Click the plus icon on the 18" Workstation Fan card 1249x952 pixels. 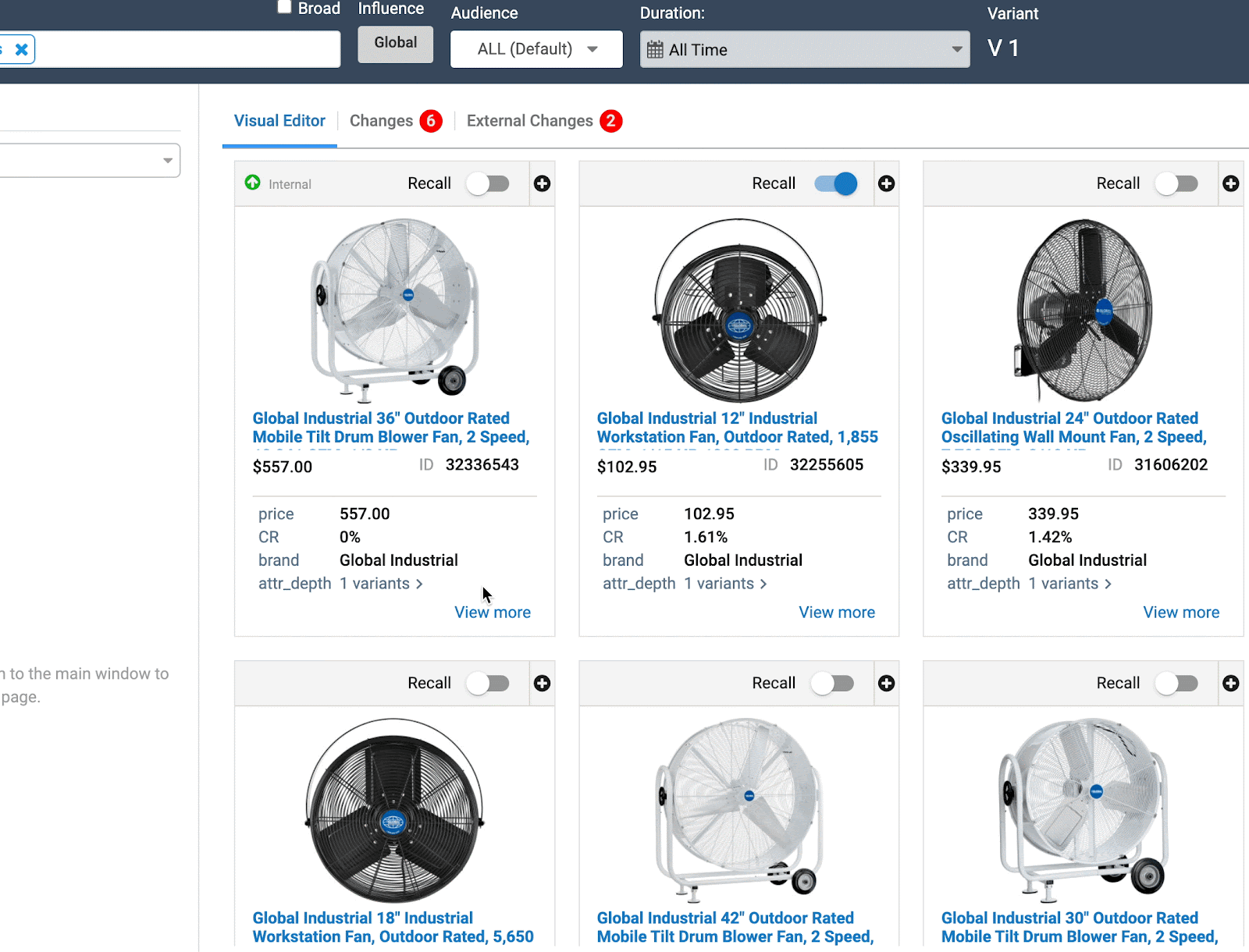pos(542,684)
